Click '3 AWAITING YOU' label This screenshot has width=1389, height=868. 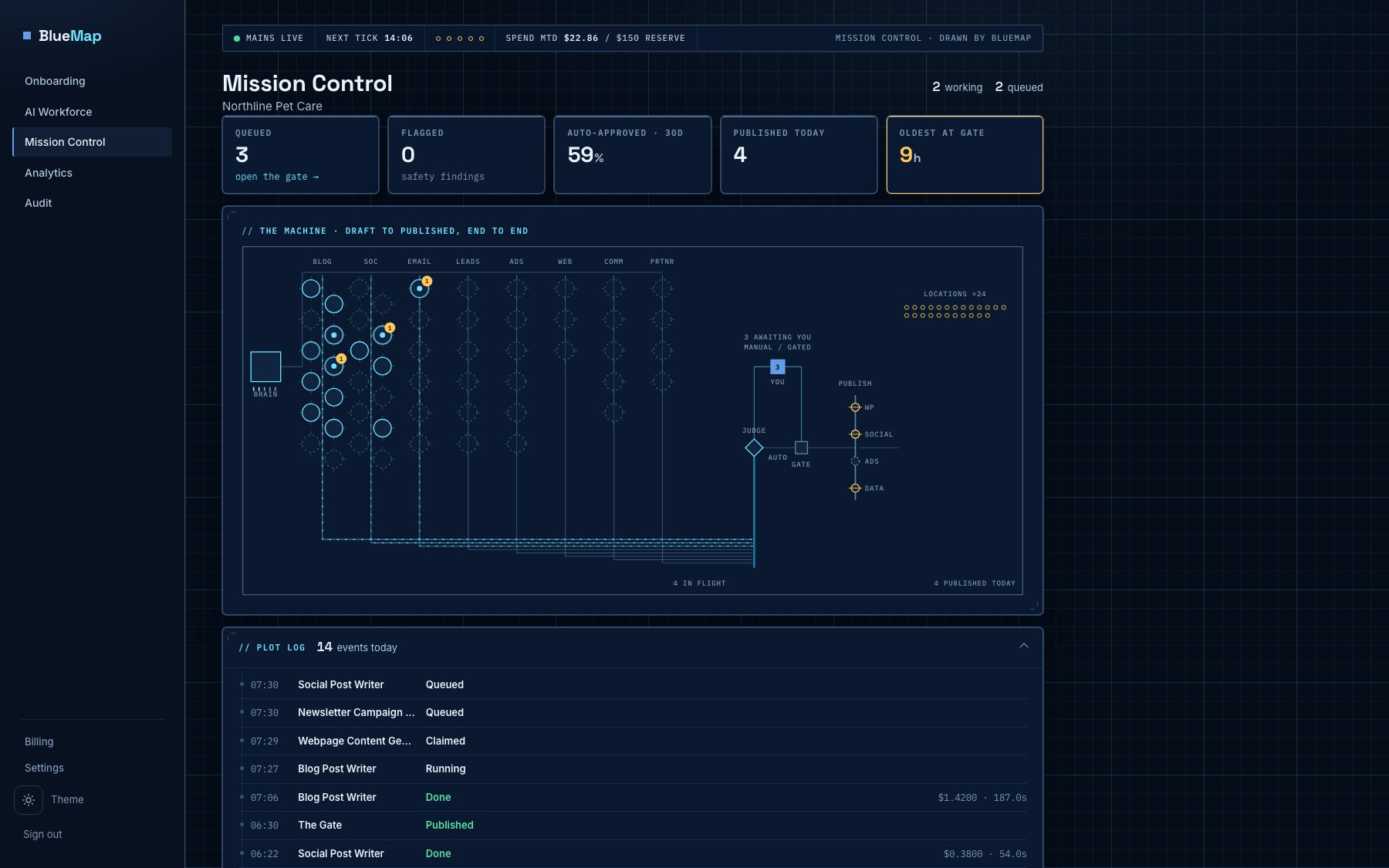pos(777,337)
